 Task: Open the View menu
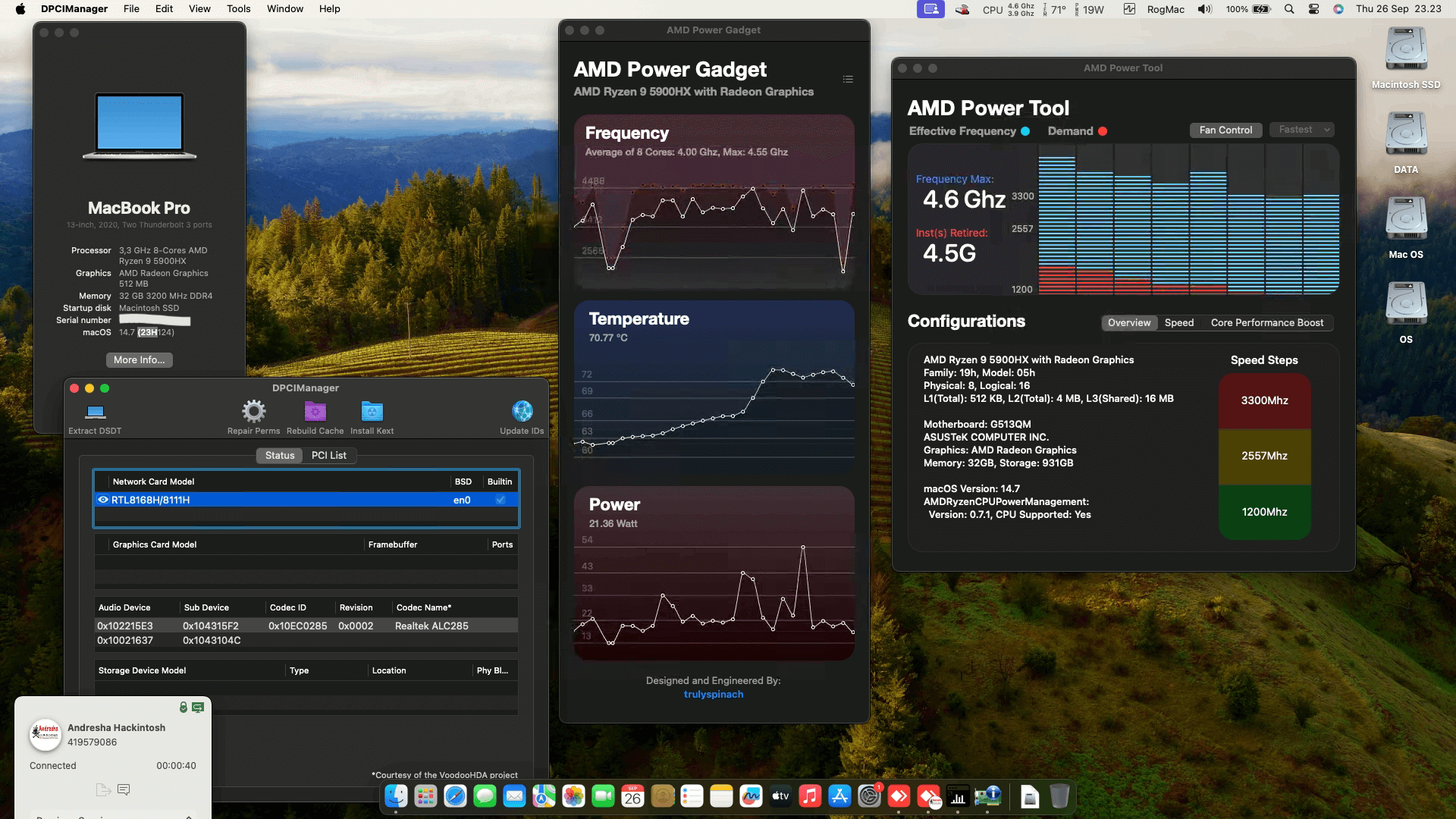coord(199,9)
